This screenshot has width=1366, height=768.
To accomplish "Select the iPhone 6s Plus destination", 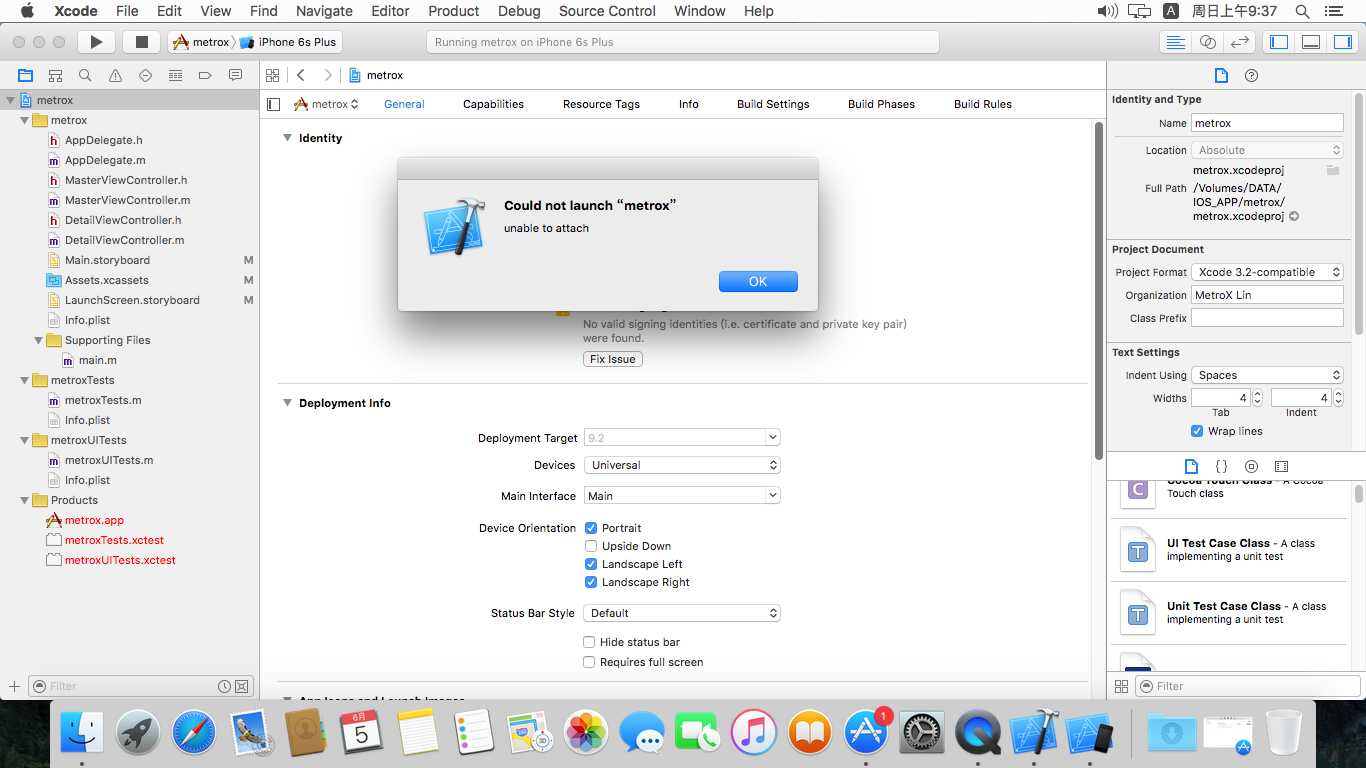I will (x=289, y=42).
